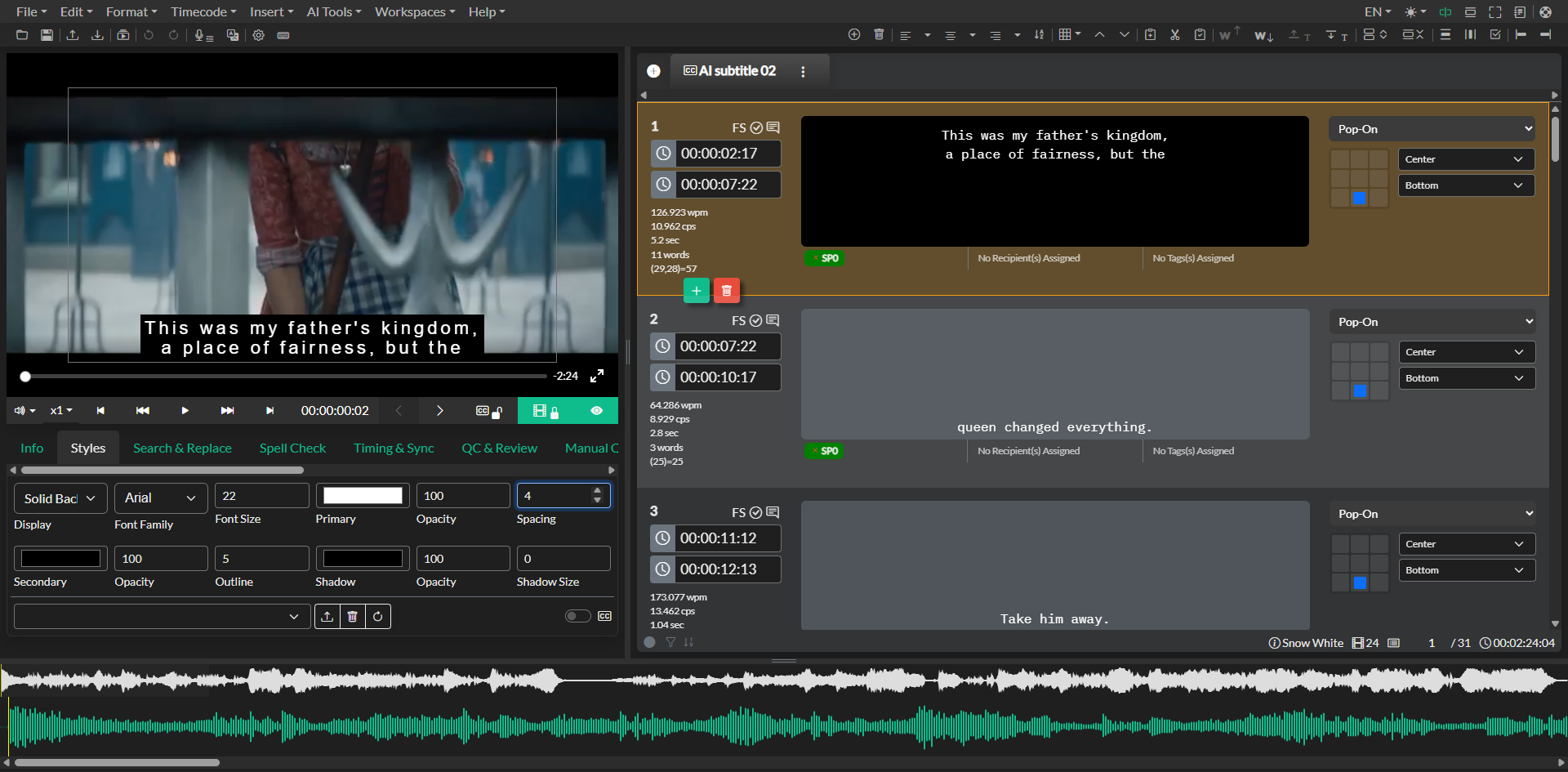Open the theme brightness dropdown
The width and height of the screenshot is (1568, 772).
pyautogui.click(x=1415, y=12)
